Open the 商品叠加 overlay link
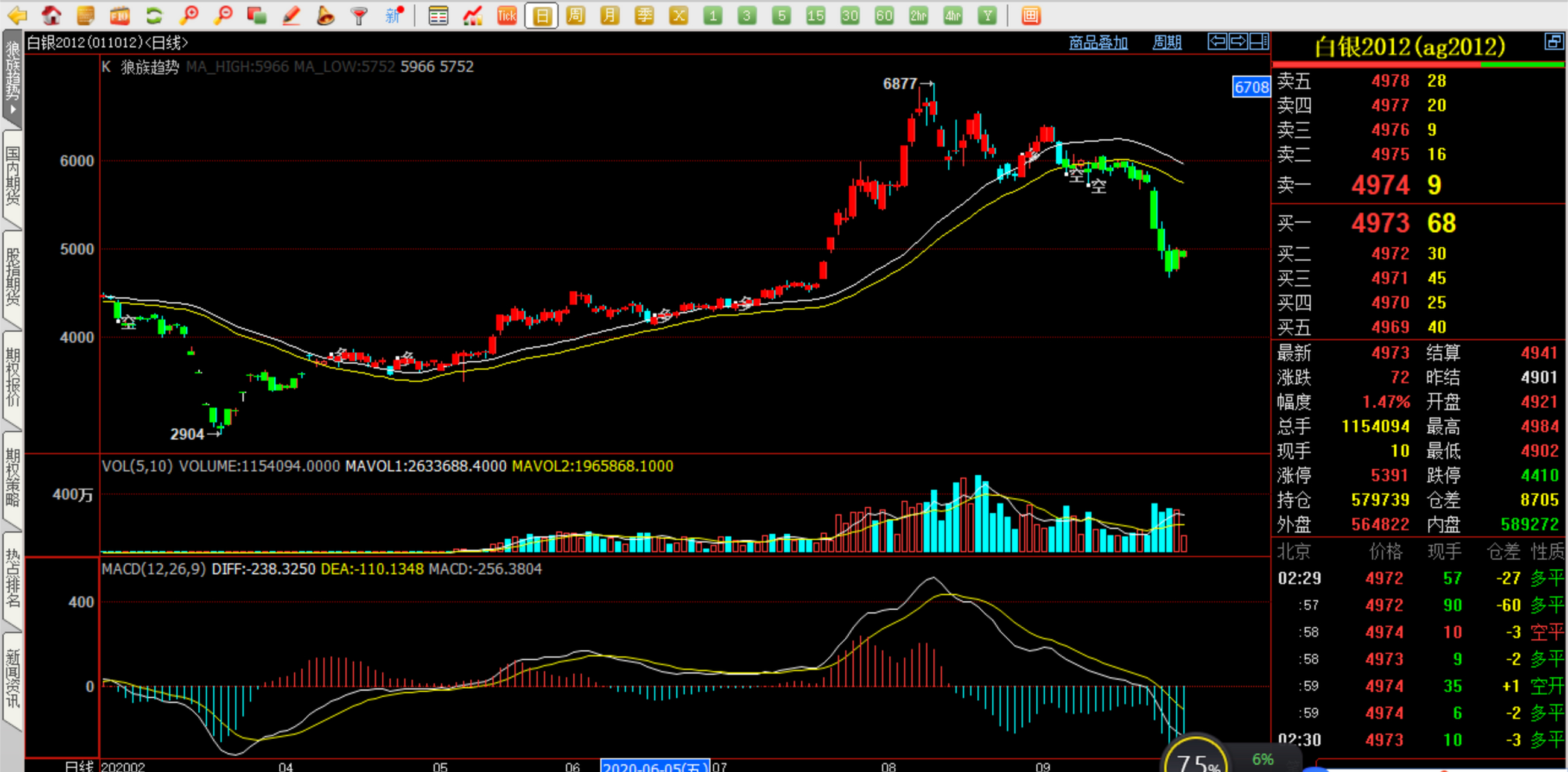Viewport: 1568px width, 772px height. click(1098, 42)
